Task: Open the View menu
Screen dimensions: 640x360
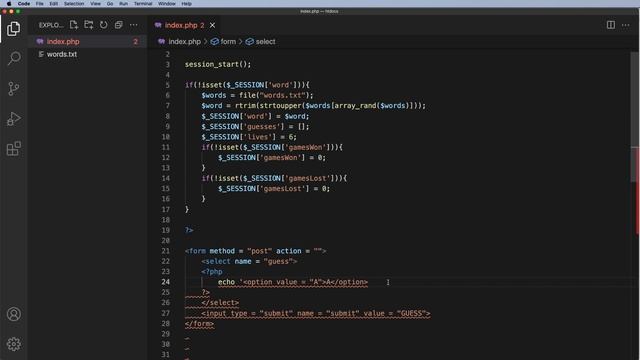Action: tap(96, 4)
